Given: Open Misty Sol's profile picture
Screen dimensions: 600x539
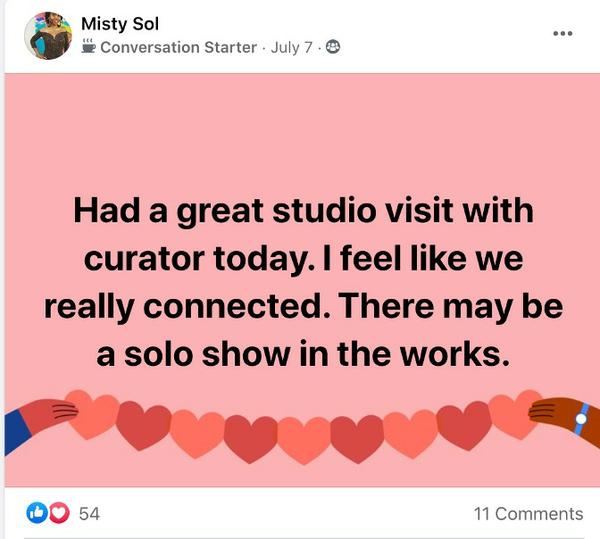Looking at the screenshot, I should coord(48,36).
